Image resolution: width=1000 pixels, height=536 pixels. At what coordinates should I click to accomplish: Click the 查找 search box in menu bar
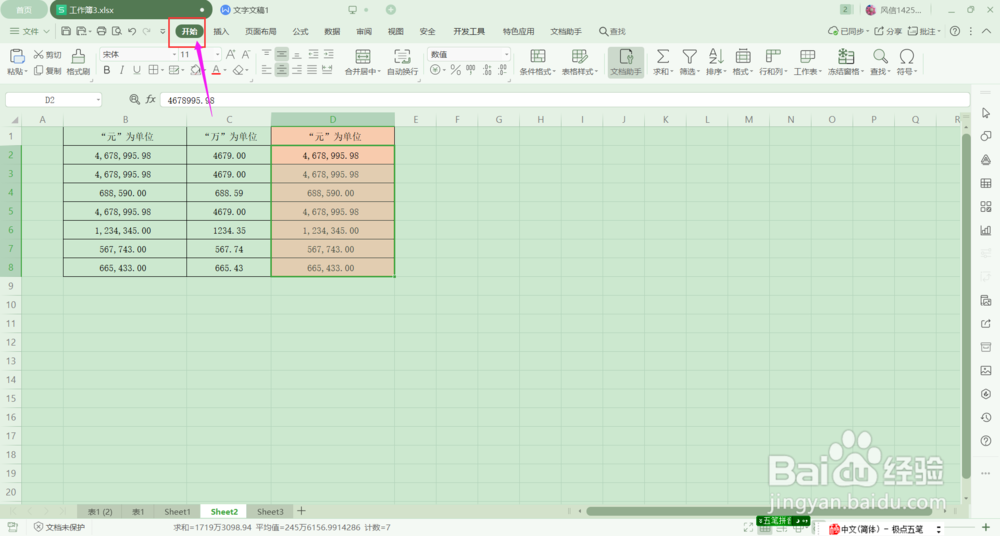(x=612, y=31)
